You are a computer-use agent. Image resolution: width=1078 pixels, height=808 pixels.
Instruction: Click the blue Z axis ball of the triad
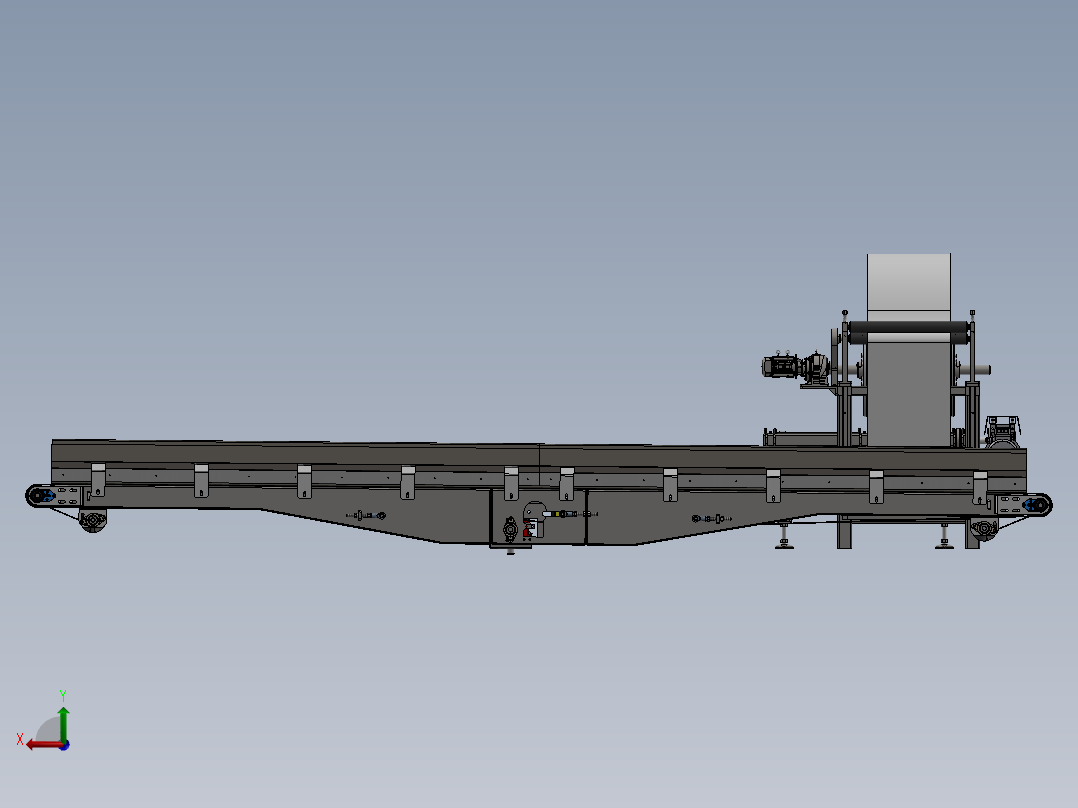(x=64, y=745)
